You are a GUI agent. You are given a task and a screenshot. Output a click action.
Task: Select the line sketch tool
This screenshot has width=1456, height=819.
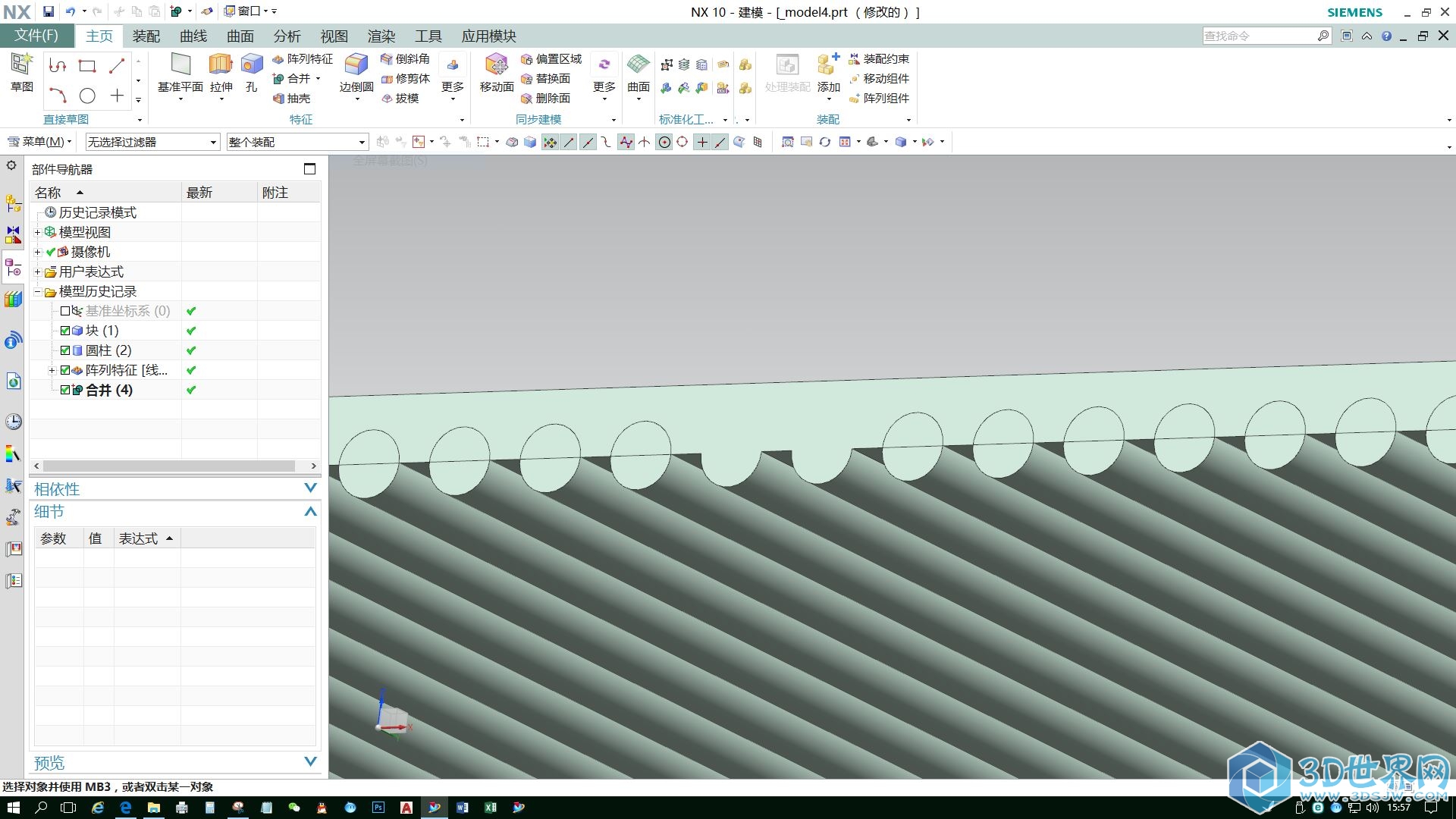tap(117, 66)
